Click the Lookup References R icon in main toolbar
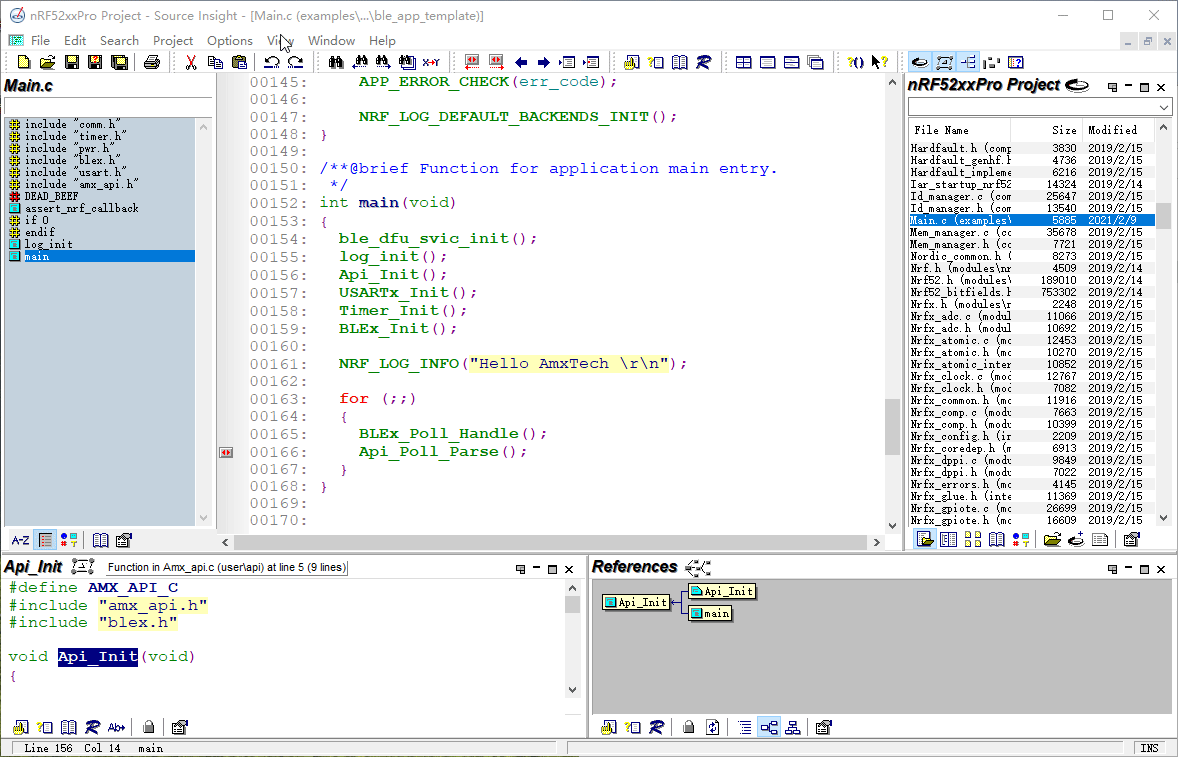The width and height of the screenshot is (1178, 757). (x=703, y=62)
